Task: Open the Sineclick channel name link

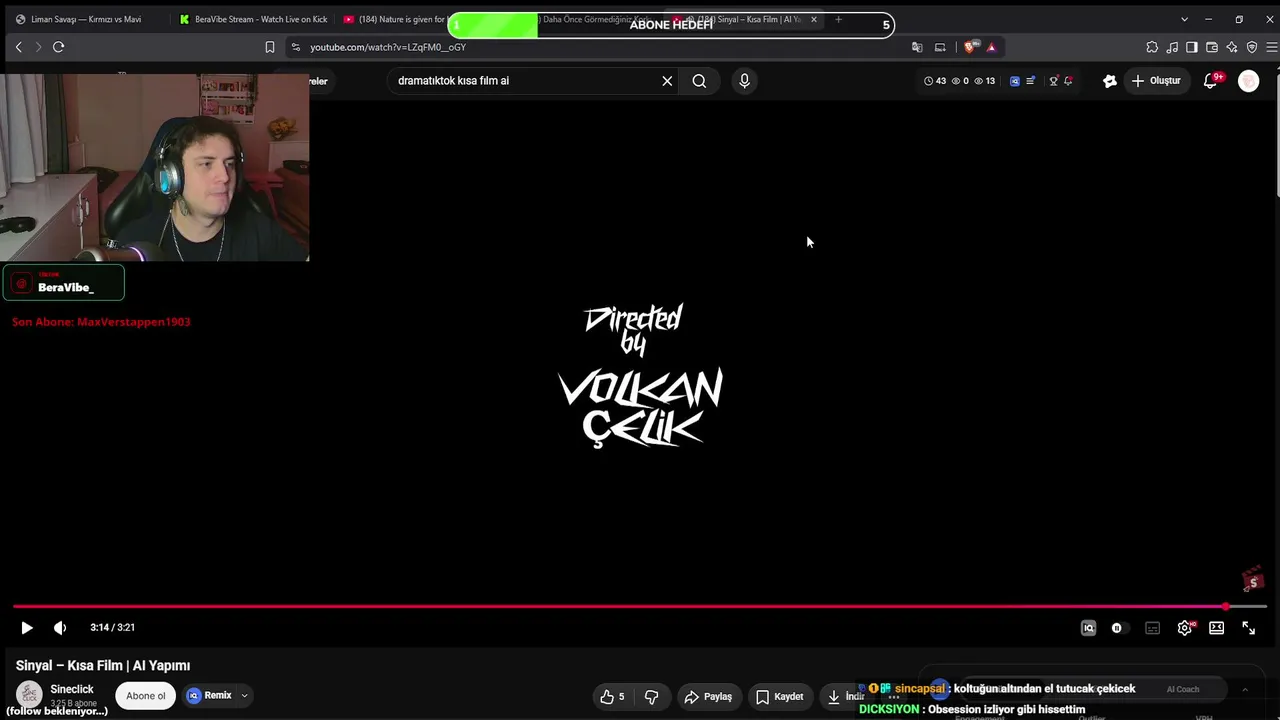Action: (x=72, y=689)
